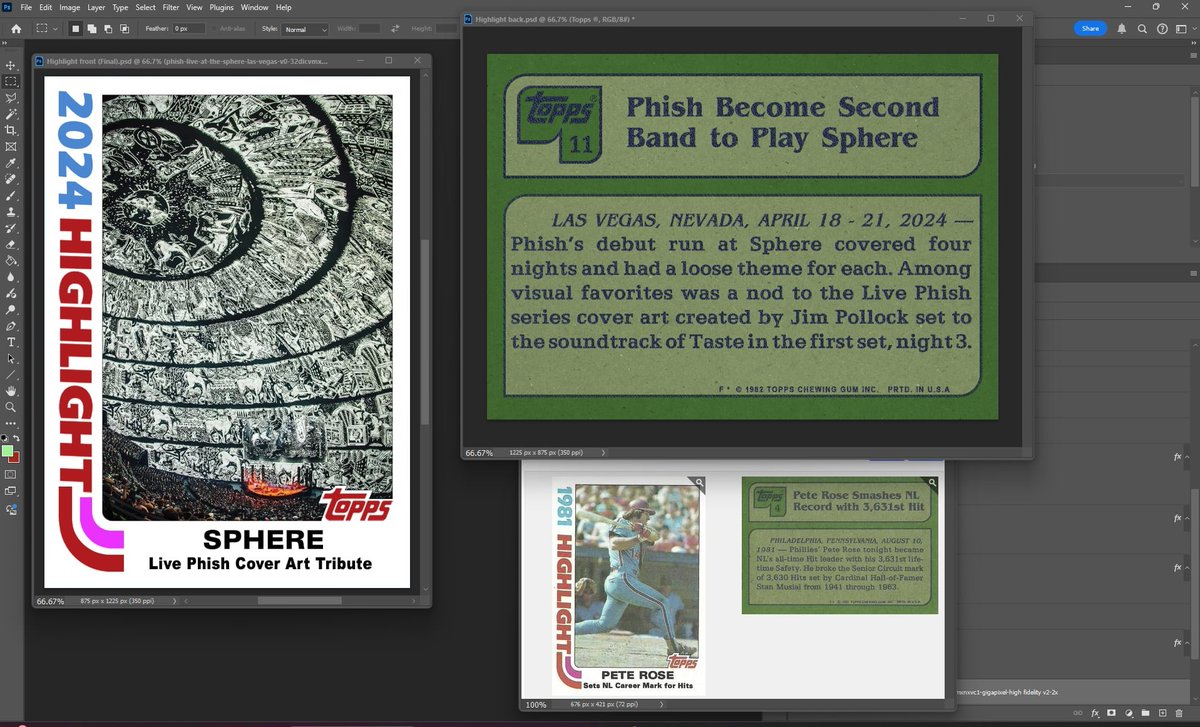Click the add layer style fx icon
The width and height of the screenshot is (1200, 727).
point(1095,714)
